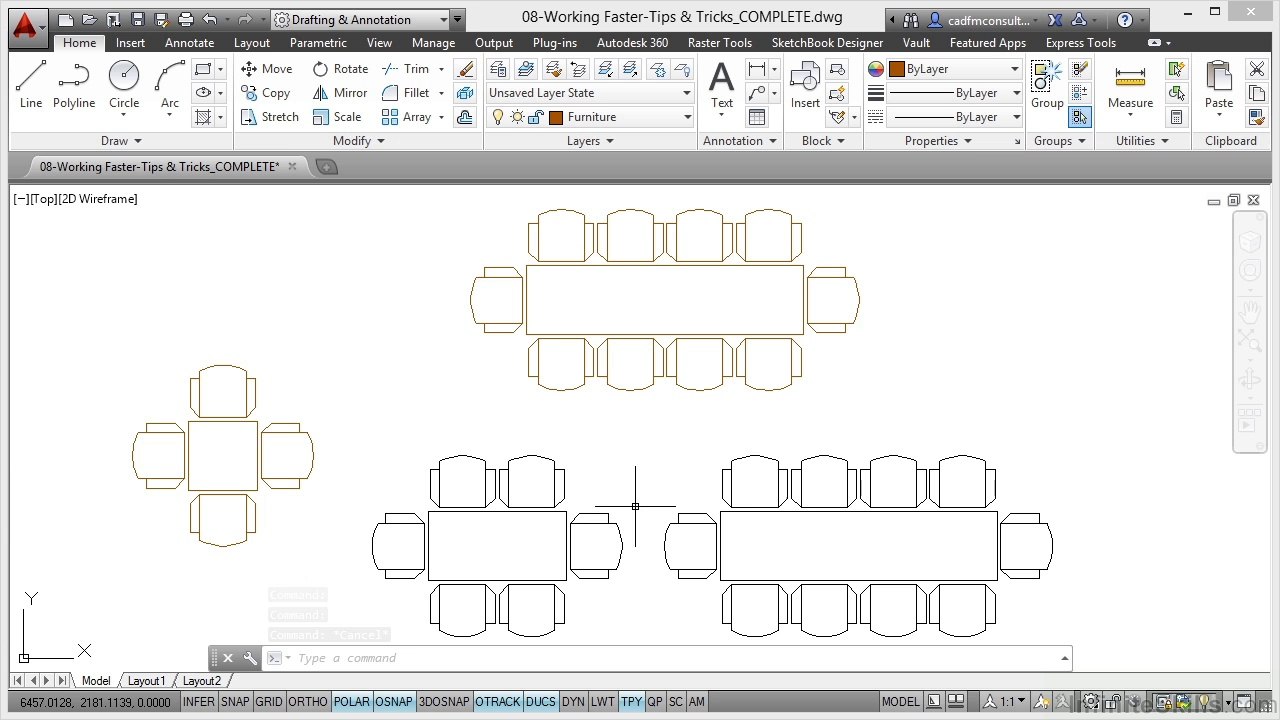This screenshot has width=1280, height=720.
Task: Select the Polyline tool
Action: pyautogui.click(x=74, y=84)
